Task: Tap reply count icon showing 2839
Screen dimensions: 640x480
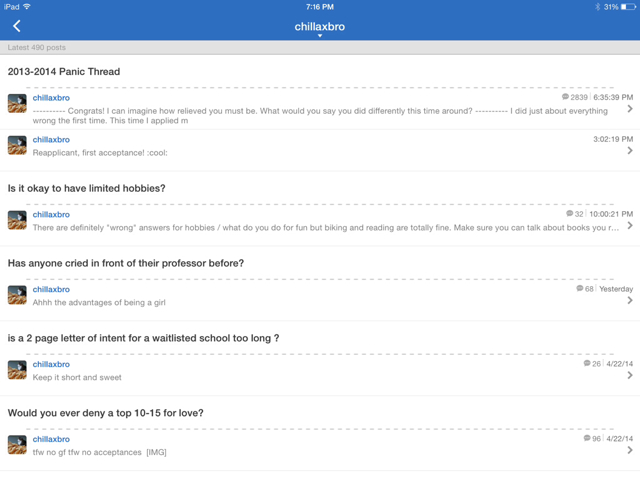Action: click(565, 97)
